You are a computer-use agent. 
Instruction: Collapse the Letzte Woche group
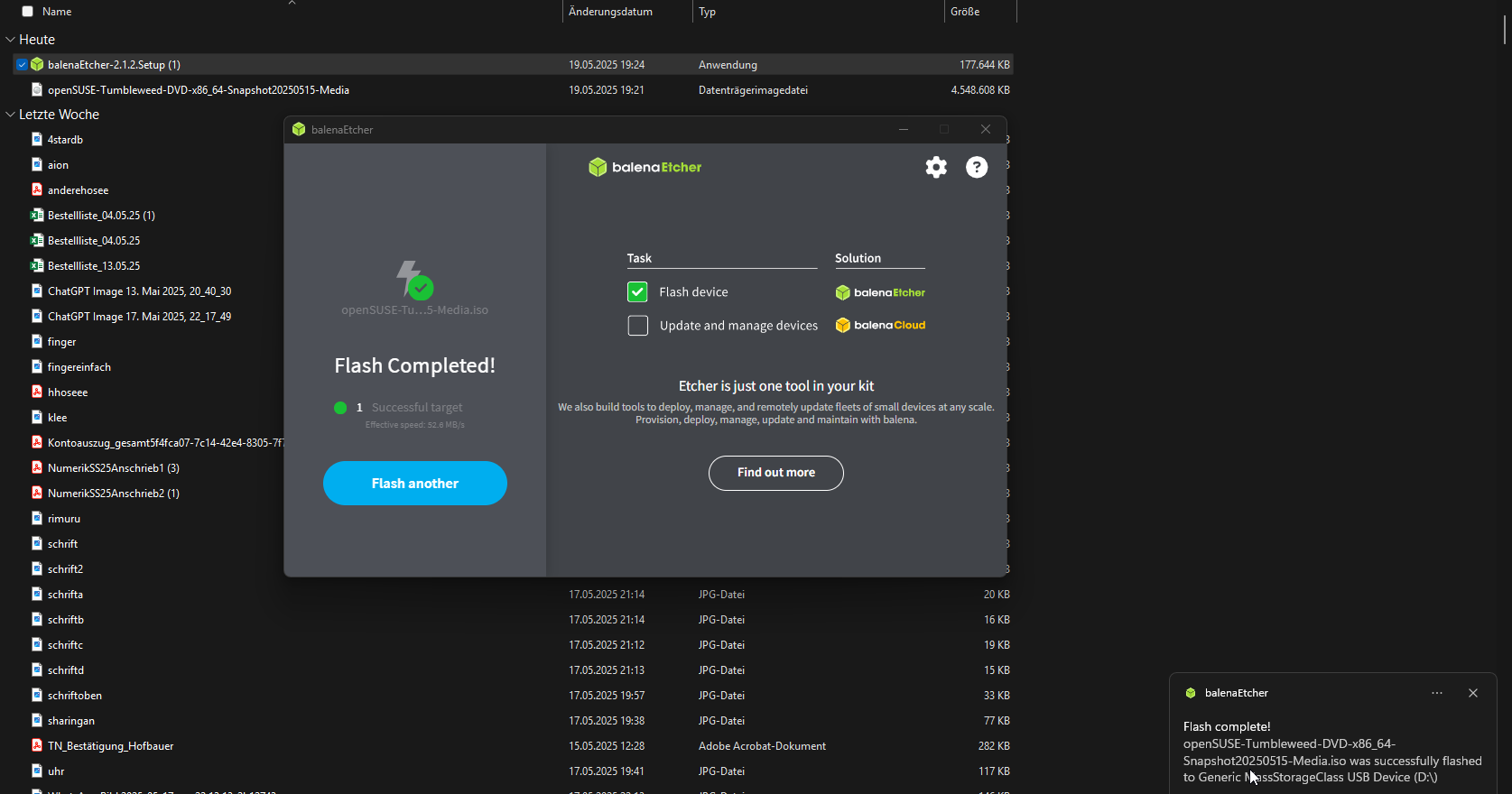(x=11, y=115)
